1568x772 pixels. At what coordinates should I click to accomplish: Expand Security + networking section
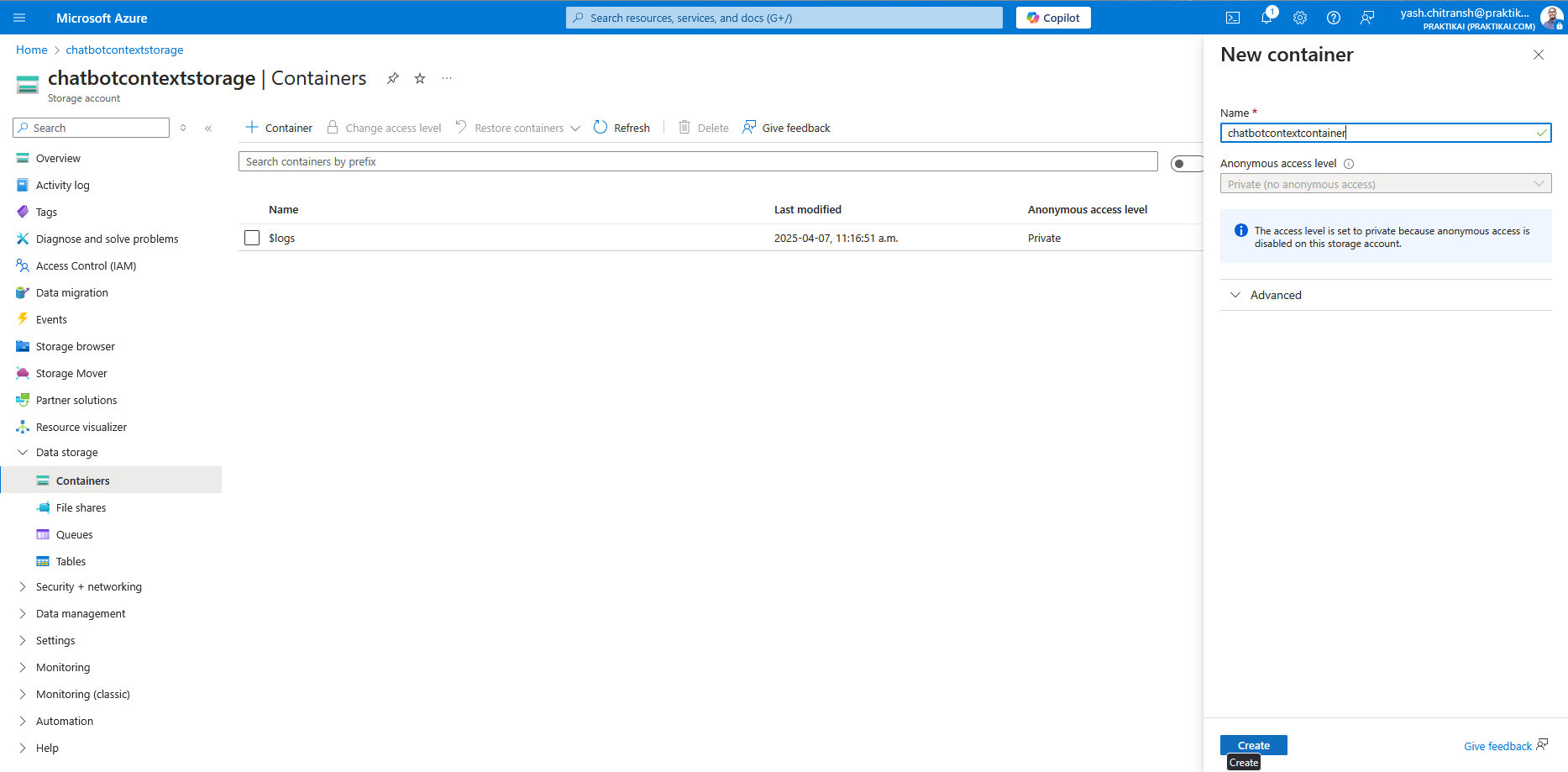(88, 586)
